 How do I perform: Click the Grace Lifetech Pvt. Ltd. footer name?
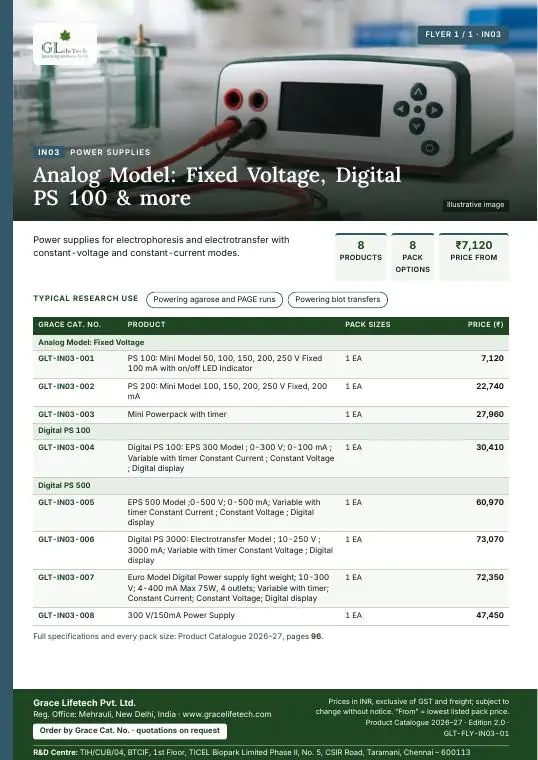(x=84, y=703)
